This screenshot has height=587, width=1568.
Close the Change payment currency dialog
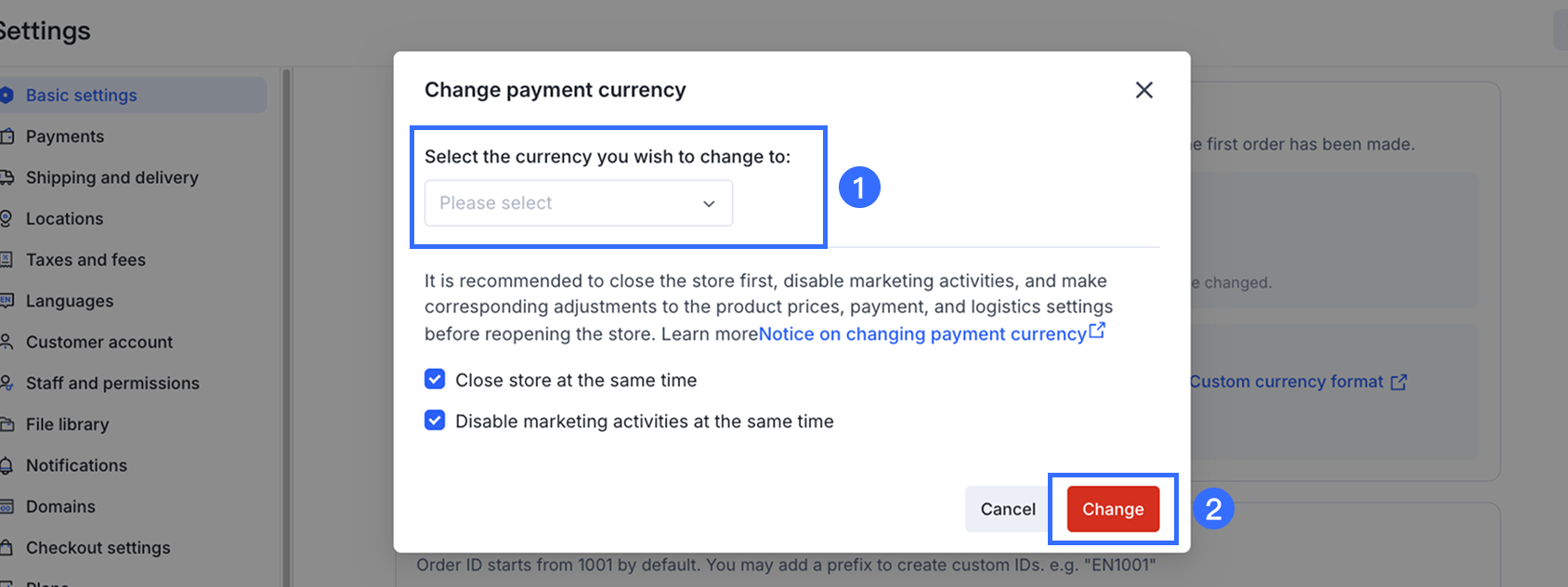click(x=1143, y=90)
